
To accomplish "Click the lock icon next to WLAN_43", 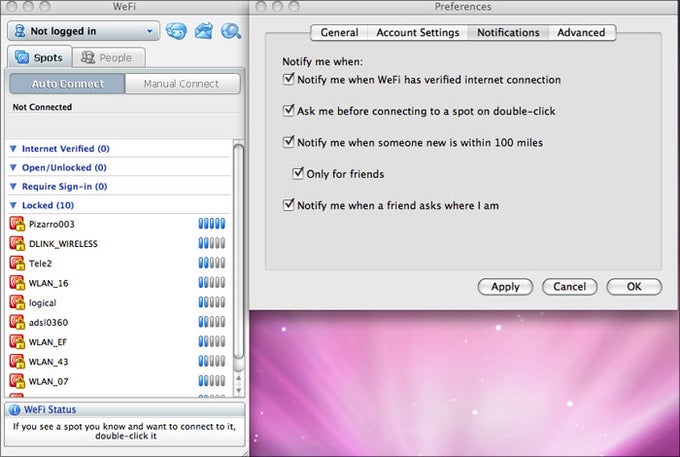I will (x=17, y=362).
